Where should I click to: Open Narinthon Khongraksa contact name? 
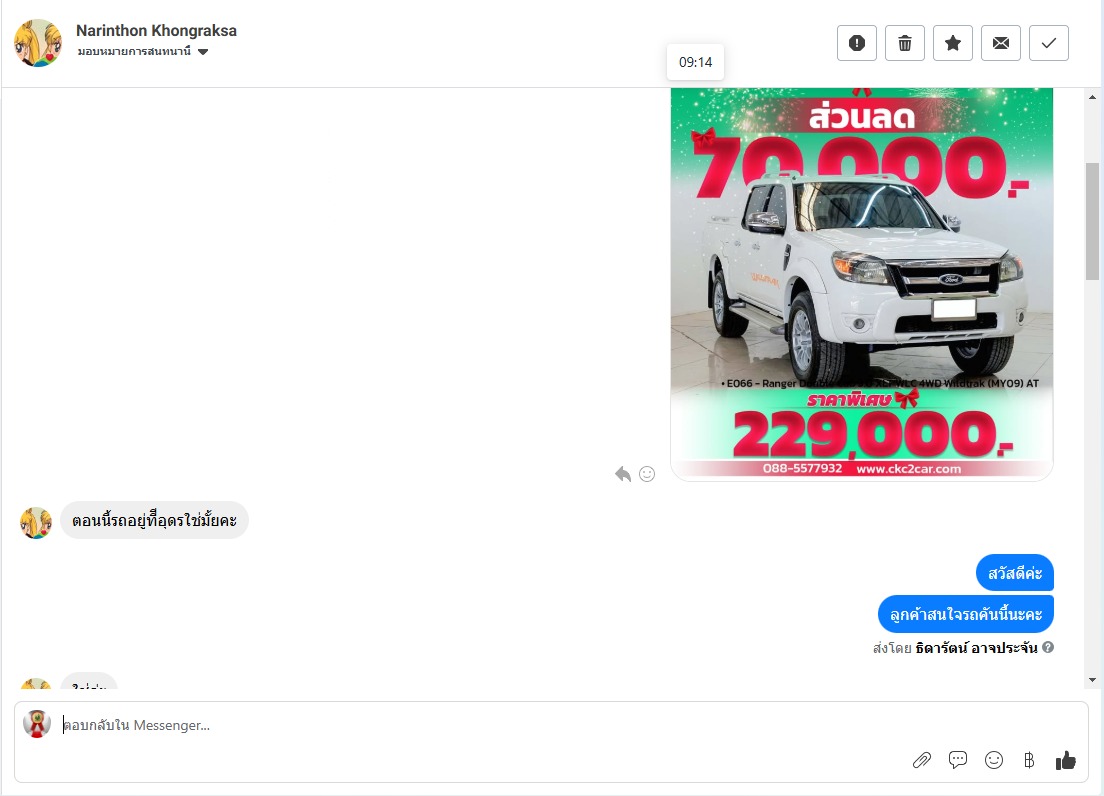[156, 30]
